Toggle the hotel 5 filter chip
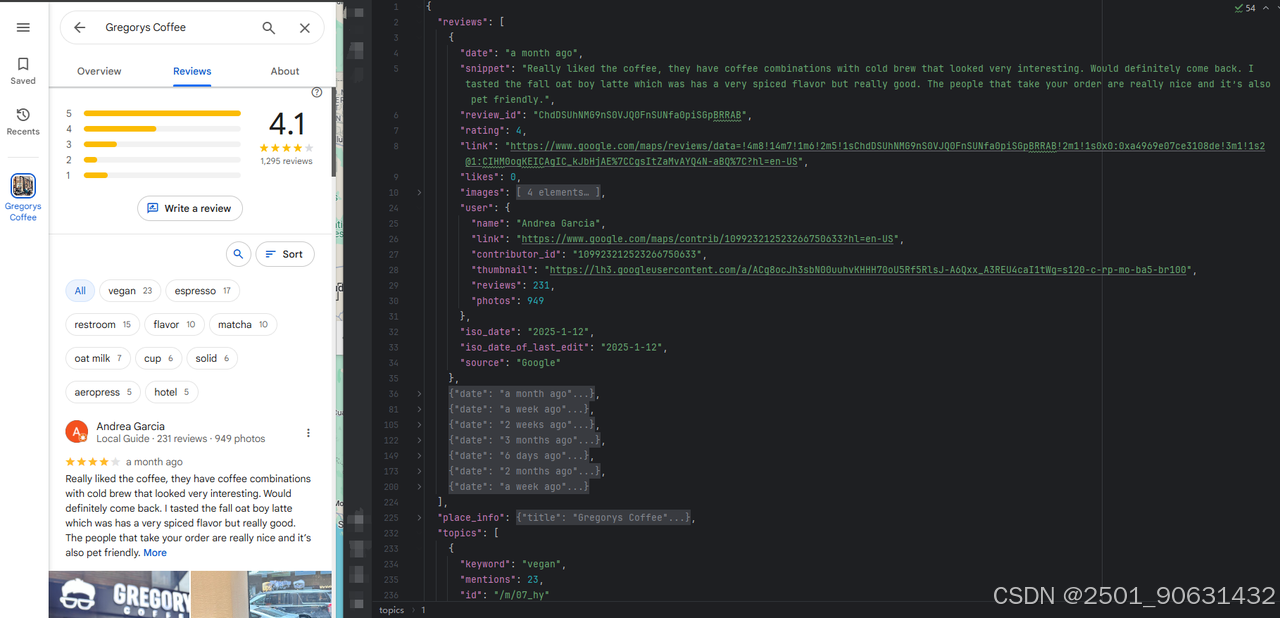1280x618 pixels. [x=172, y=392]
